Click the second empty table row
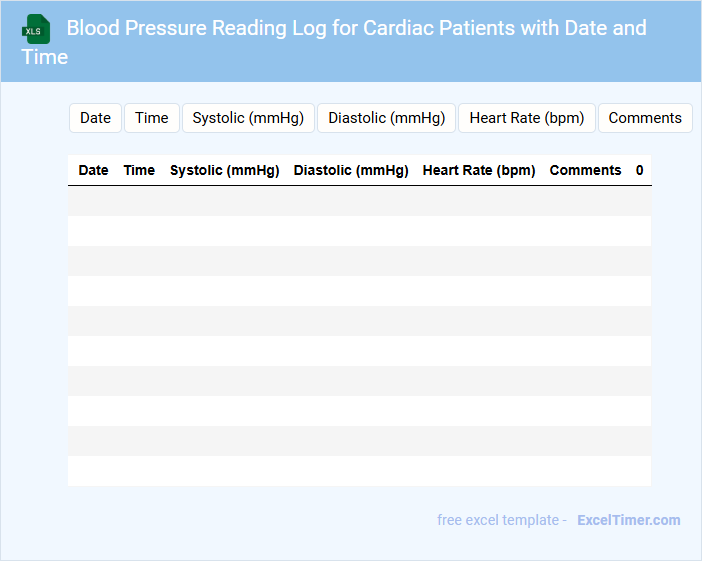Viewport: 702px width, 561px height. click(359, 231)
